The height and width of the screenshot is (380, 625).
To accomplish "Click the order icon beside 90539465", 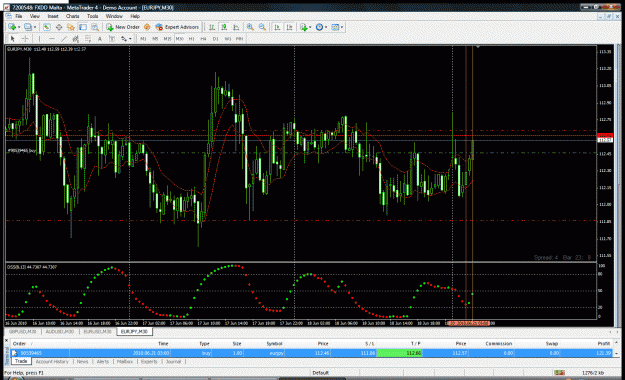I will click(15, 353).
